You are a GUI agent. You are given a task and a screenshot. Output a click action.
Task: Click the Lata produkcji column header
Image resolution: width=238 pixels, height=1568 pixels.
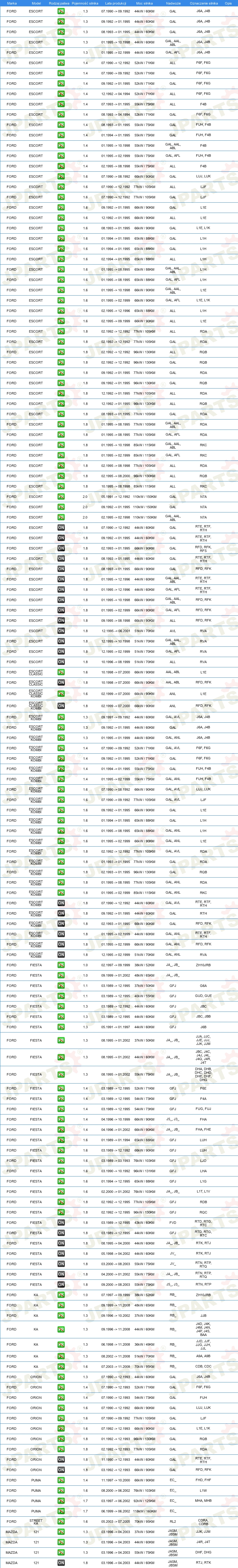tap(115, 3)
